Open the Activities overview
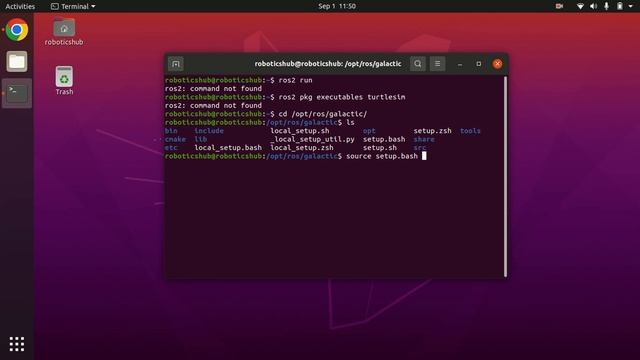Image resolution: width=640 pixels, height=360 pixels. [x=20, y=6]
